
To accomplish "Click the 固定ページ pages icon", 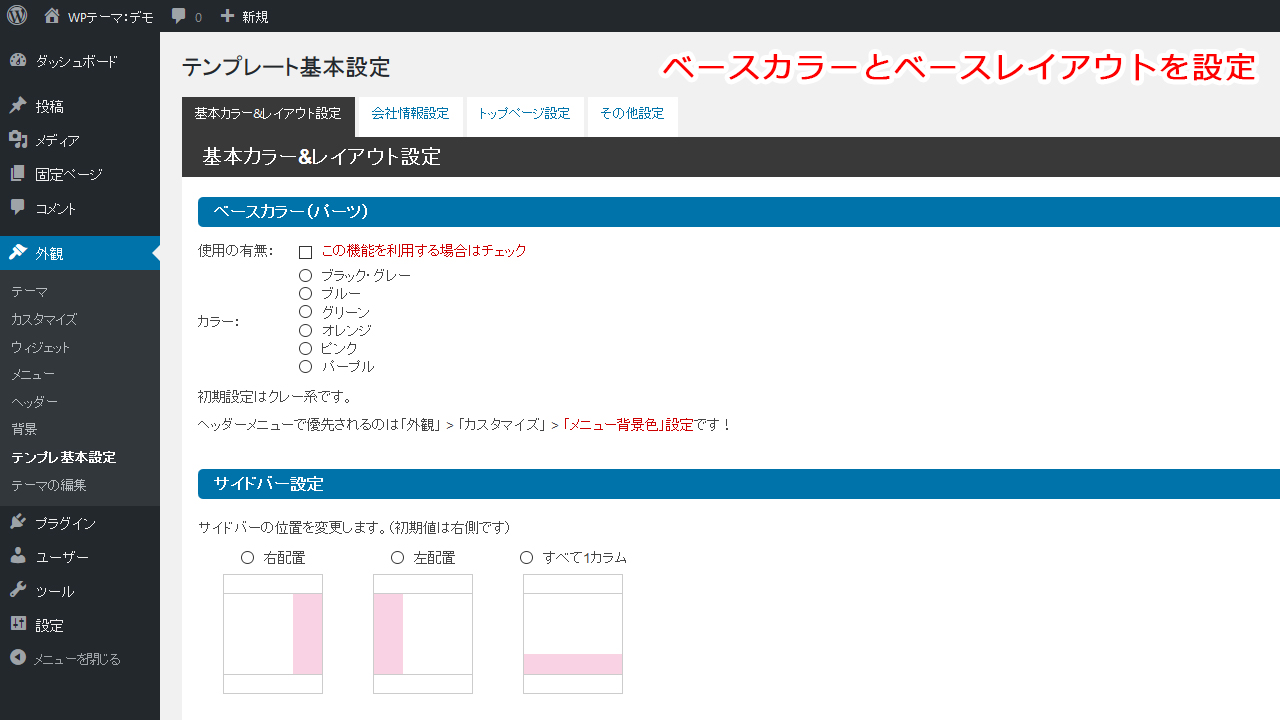I will point(18,173).
